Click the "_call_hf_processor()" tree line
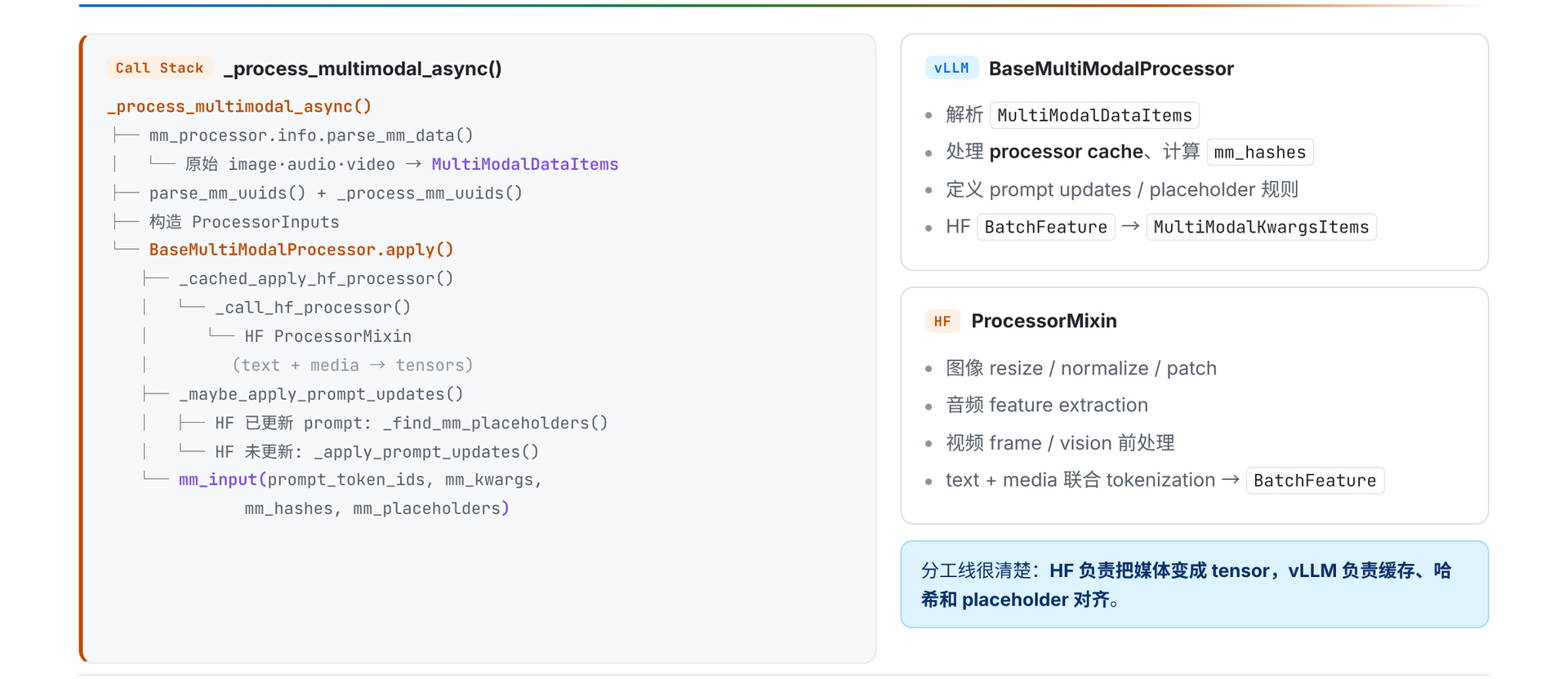Image resolution: width=1568 pixels, height=679 pixels. [313, 308]
